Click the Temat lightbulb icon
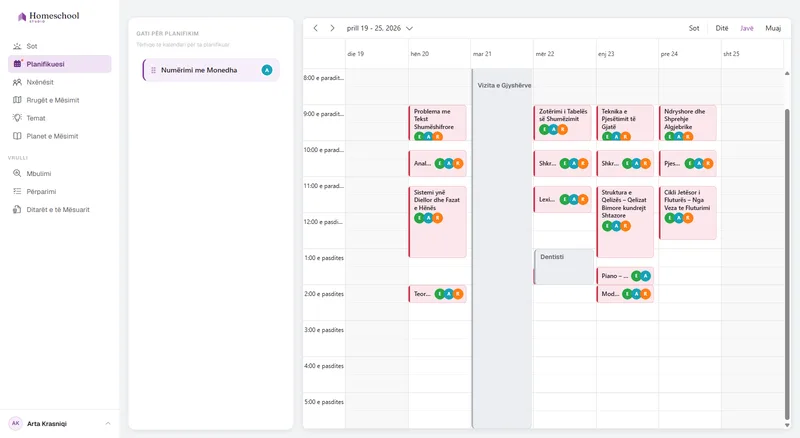The height and width of the screenshot is (438, 800). click(x=17, y=118)
